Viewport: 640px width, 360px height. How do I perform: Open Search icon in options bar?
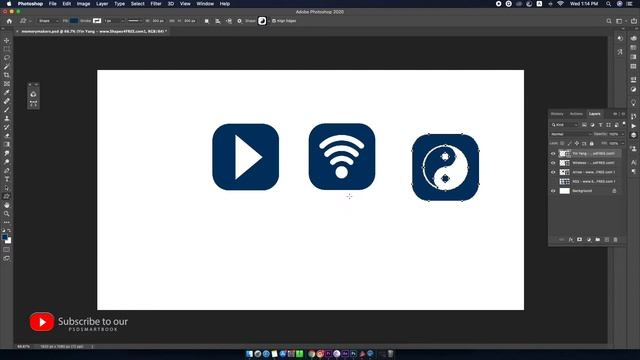click(x=609, y=21)
